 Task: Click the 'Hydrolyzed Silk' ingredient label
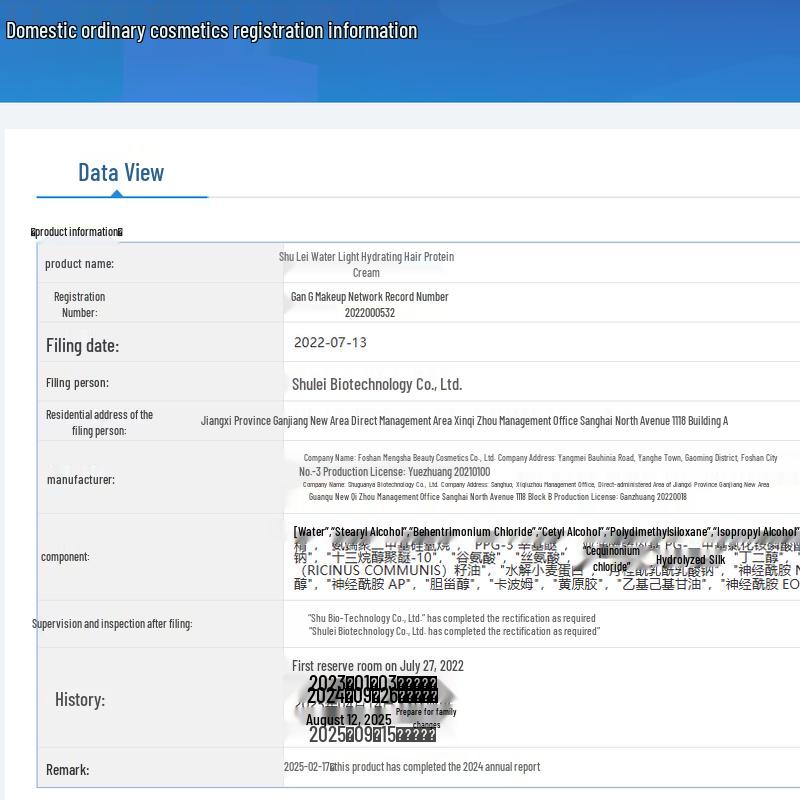pyautogui.click(x=690, y=560)
